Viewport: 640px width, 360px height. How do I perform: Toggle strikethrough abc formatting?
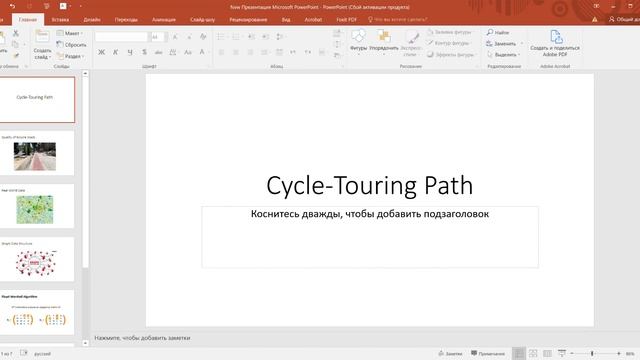tap(158, 52)
